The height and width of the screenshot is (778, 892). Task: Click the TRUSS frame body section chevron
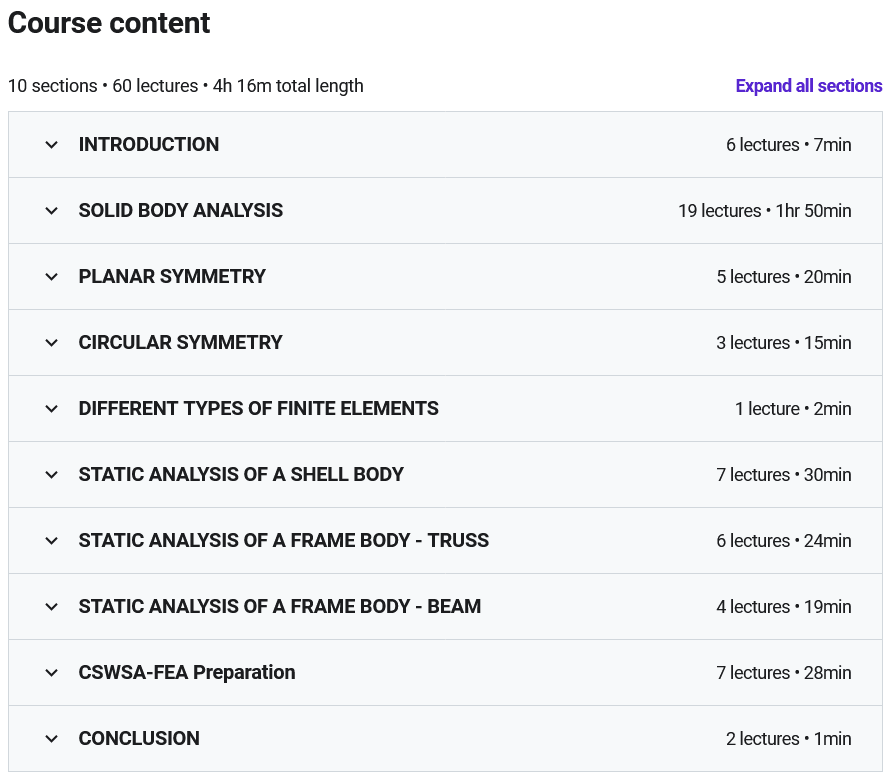point(52,541)
